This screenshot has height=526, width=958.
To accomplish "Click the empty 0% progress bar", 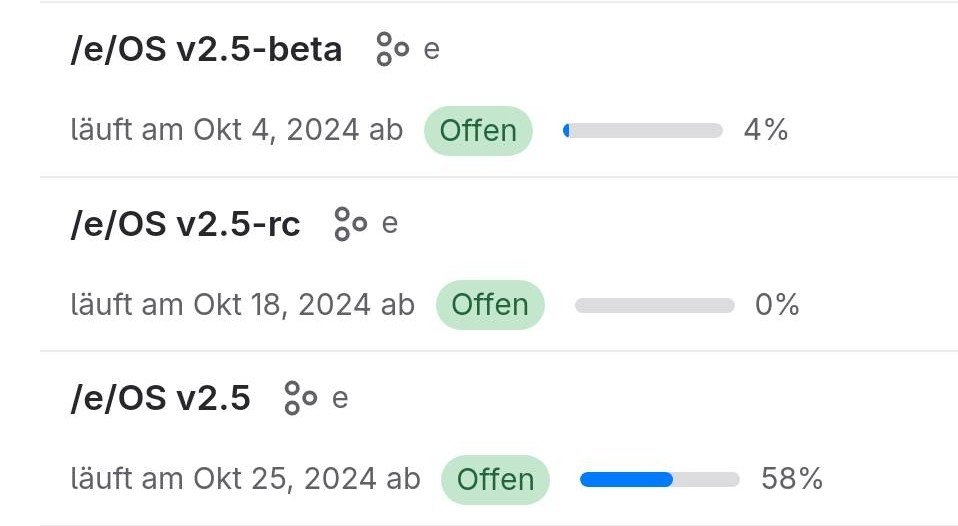I will [x=654, y=305].
